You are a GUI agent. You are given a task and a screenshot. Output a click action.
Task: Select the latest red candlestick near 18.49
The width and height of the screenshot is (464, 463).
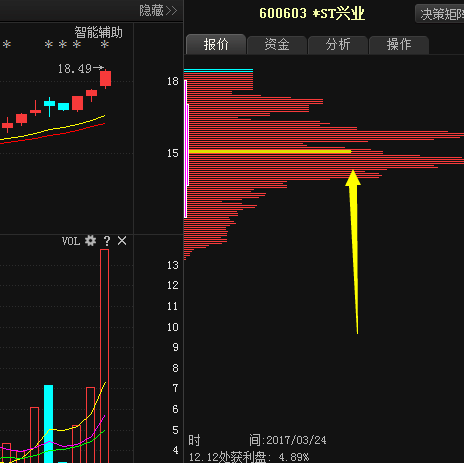point(105,79)
